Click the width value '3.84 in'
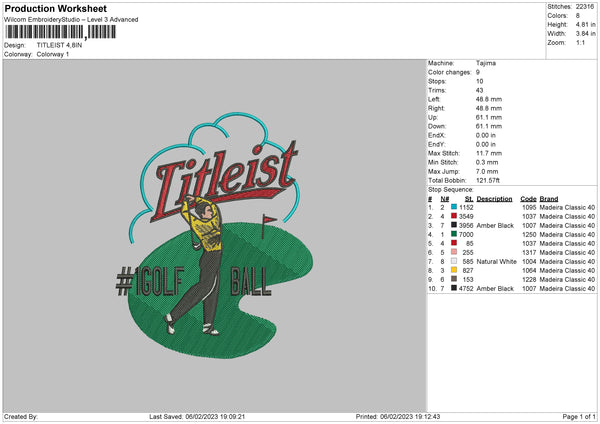Screen dimensions: 600x424 click(585, 34)
